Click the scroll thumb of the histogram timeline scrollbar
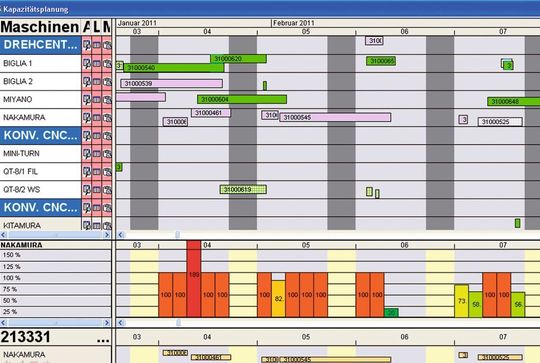The image size is (540, 363). [178, 323]
